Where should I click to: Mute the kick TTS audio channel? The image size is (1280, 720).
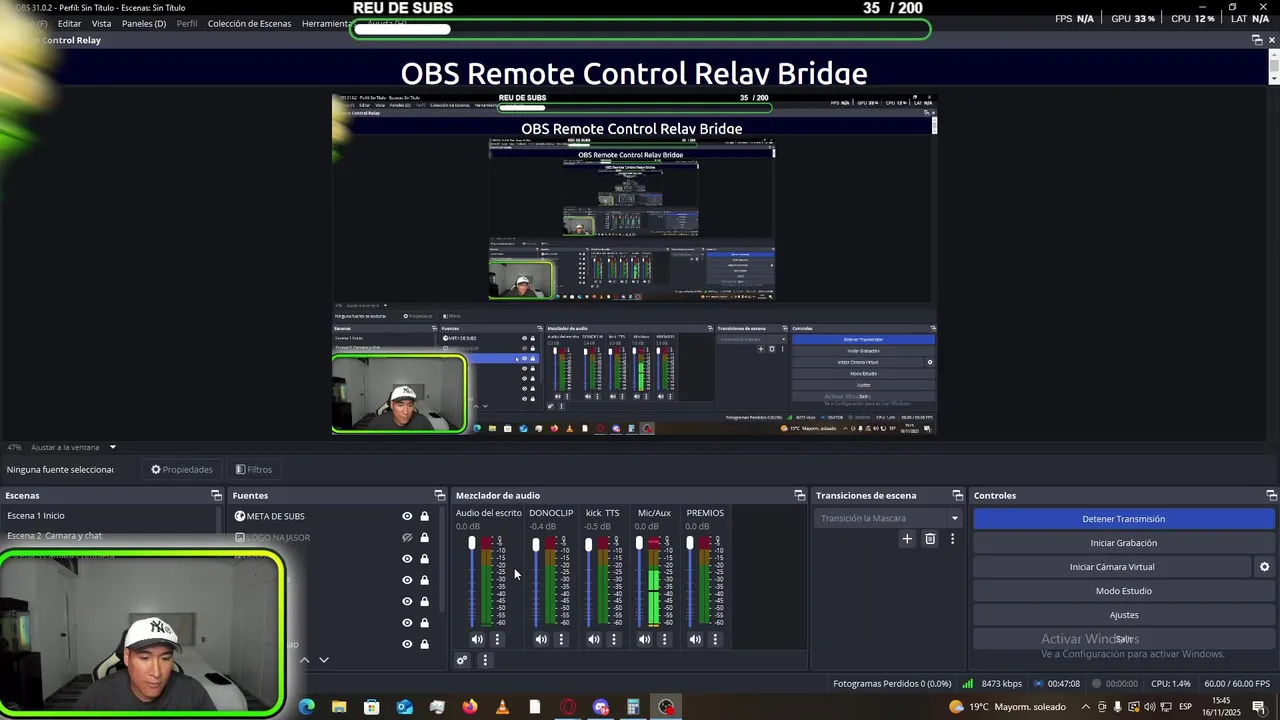(594, 639)
